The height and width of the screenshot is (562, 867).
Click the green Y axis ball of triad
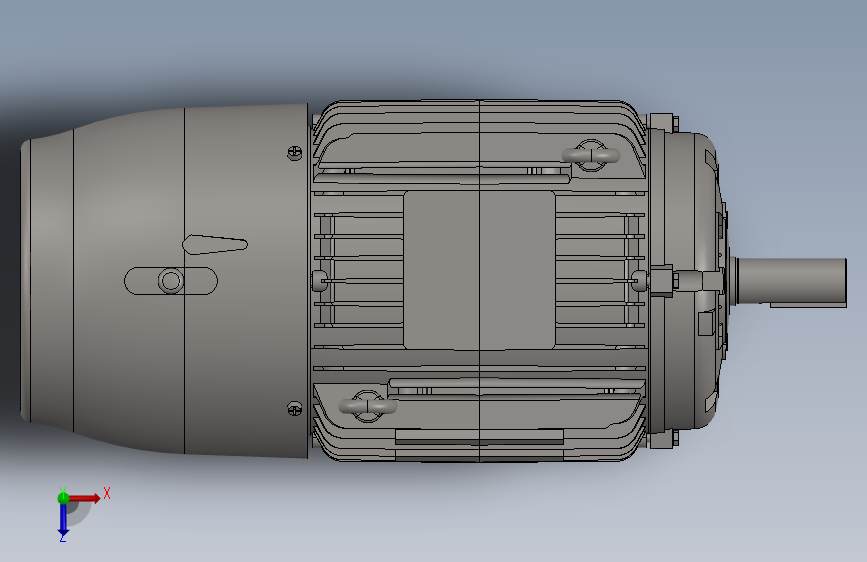tap(63, 497)
